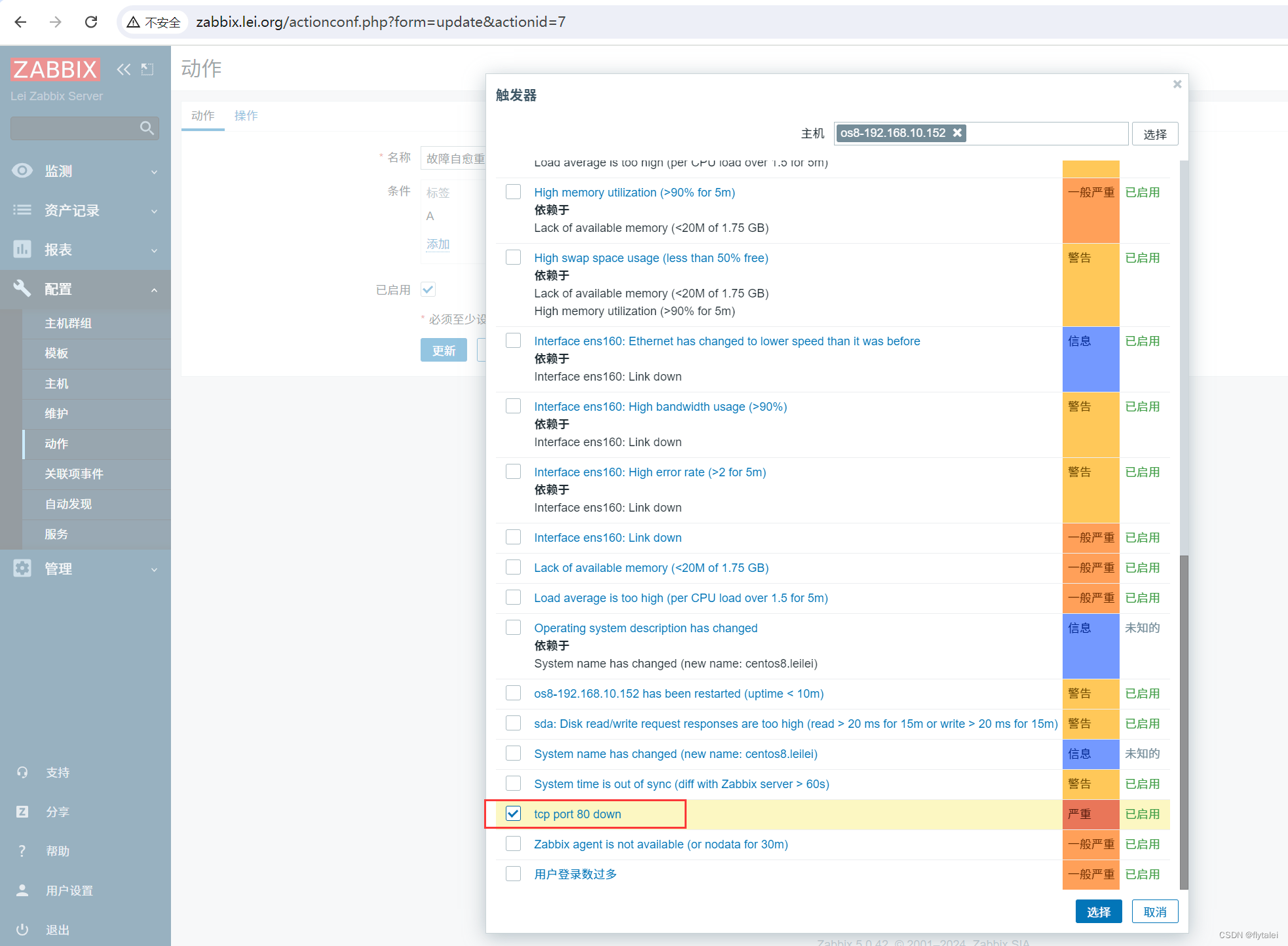Click the 添加 link under 条件

[438, 244]
